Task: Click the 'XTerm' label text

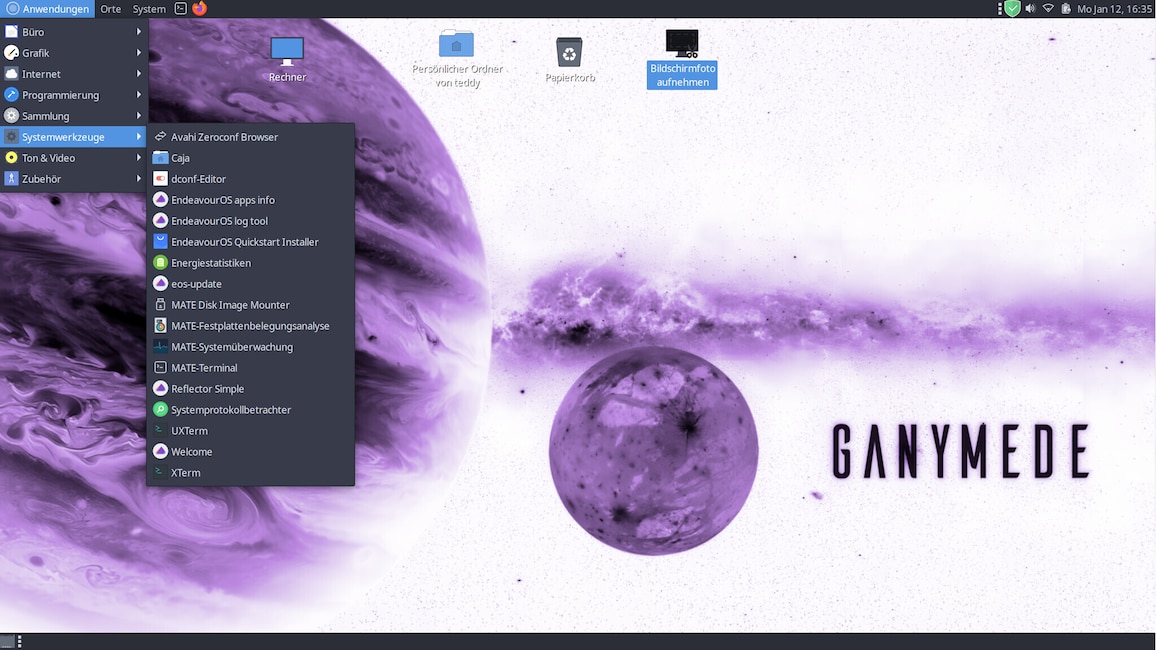Action: [186, 473]
